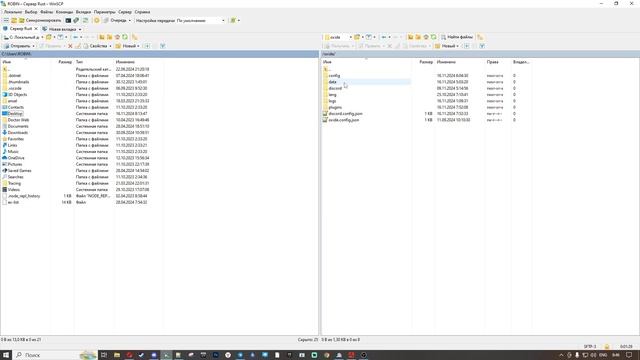This screenshot has width=640, height=360.
Task: Open Новый dropdown in local toolbar
Action: 127,46
